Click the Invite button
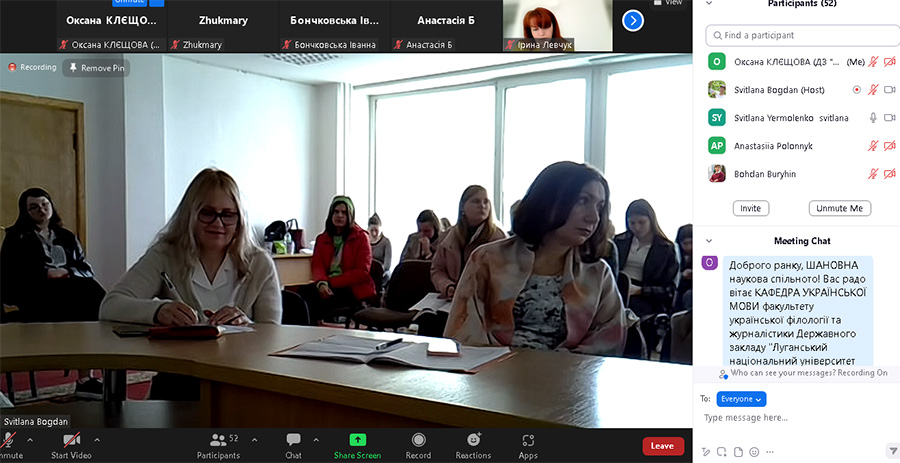The height and width of the screenshot is (463, 900). (x=751, y=208)
